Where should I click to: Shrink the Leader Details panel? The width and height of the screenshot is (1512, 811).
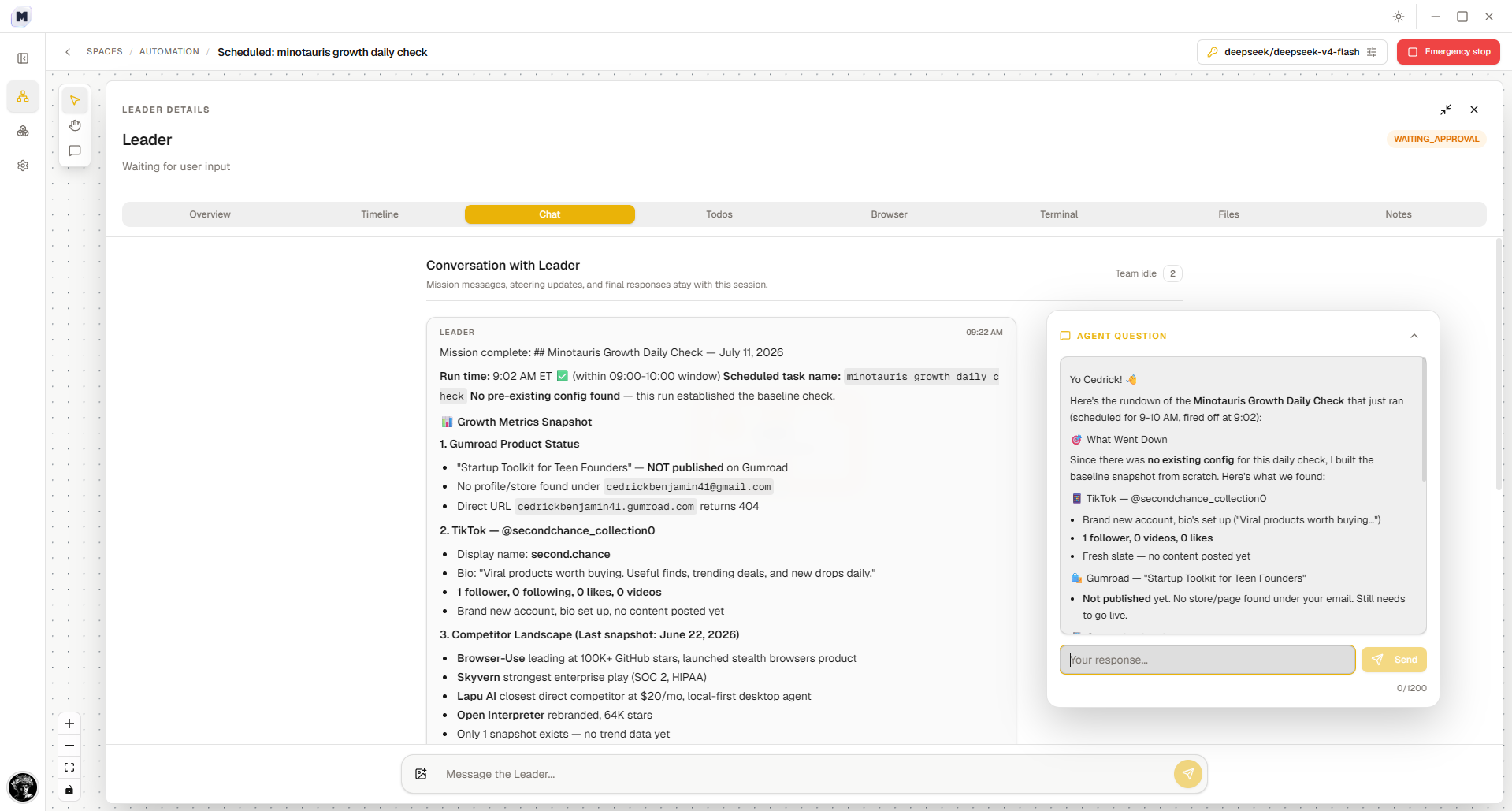tap(1446, 110)
